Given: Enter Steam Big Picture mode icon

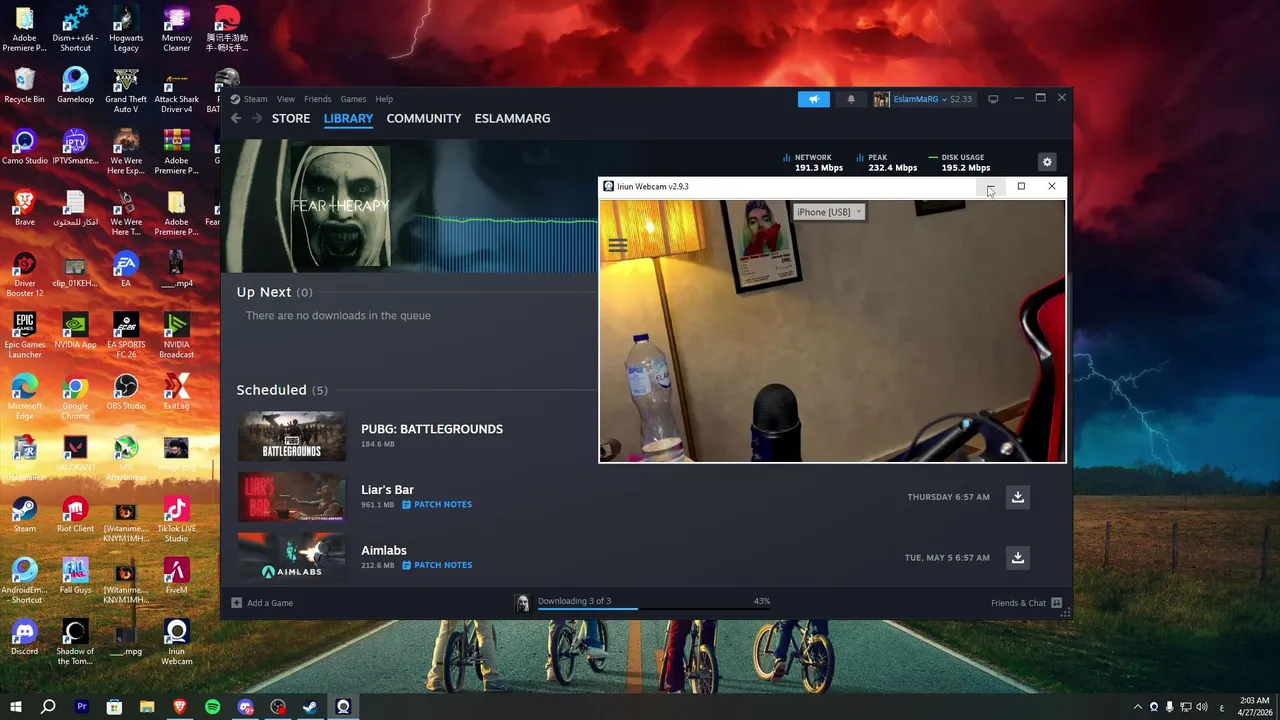Looking at the screenshot, I should point(993,99).
